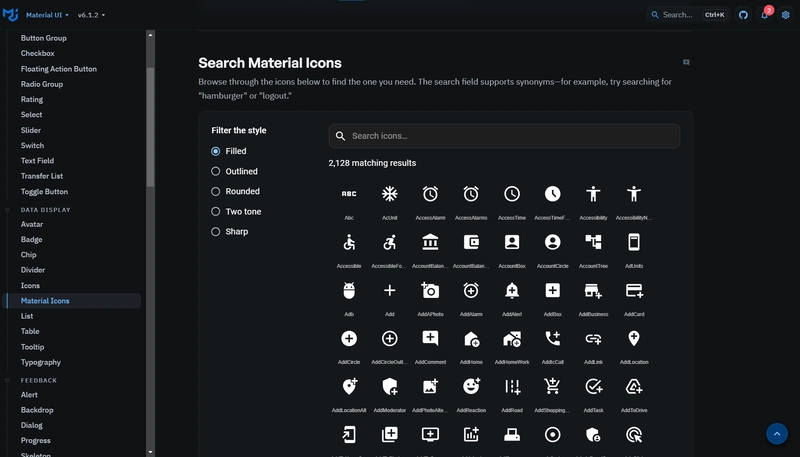The image size is (800, 457).
Task: Choose the Add plus icon
Action: [390, 290]
